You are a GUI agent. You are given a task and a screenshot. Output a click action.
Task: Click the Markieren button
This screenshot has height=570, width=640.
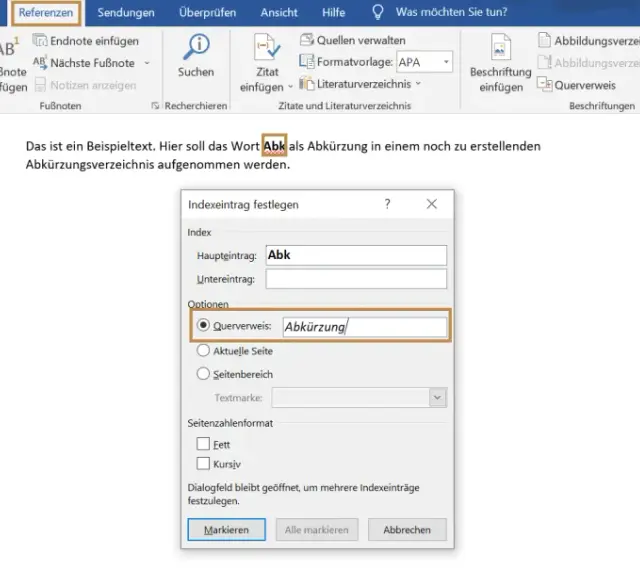tap(227, 530)
